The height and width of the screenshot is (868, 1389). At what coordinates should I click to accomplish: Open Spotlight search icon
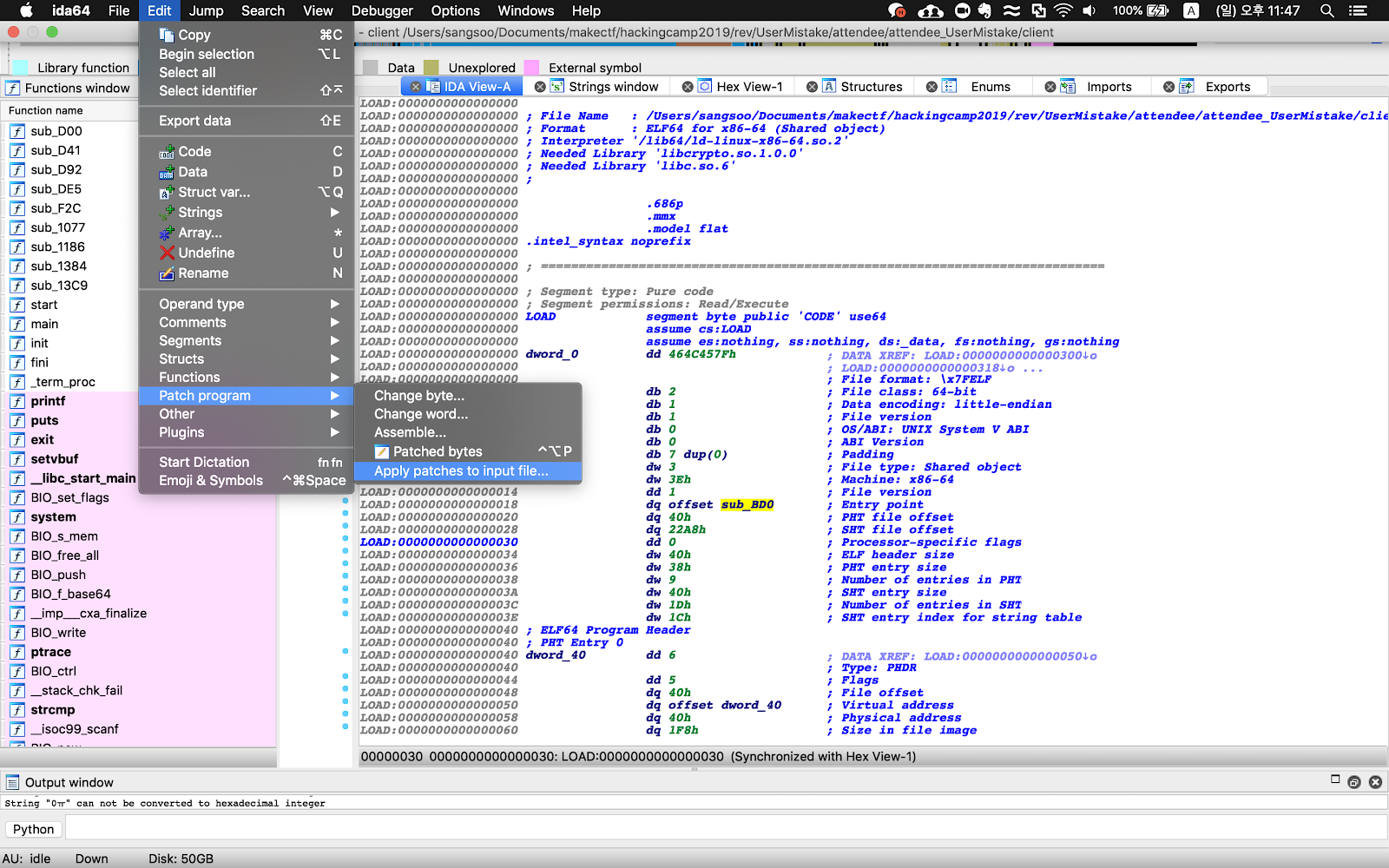tap(1326, 10)
